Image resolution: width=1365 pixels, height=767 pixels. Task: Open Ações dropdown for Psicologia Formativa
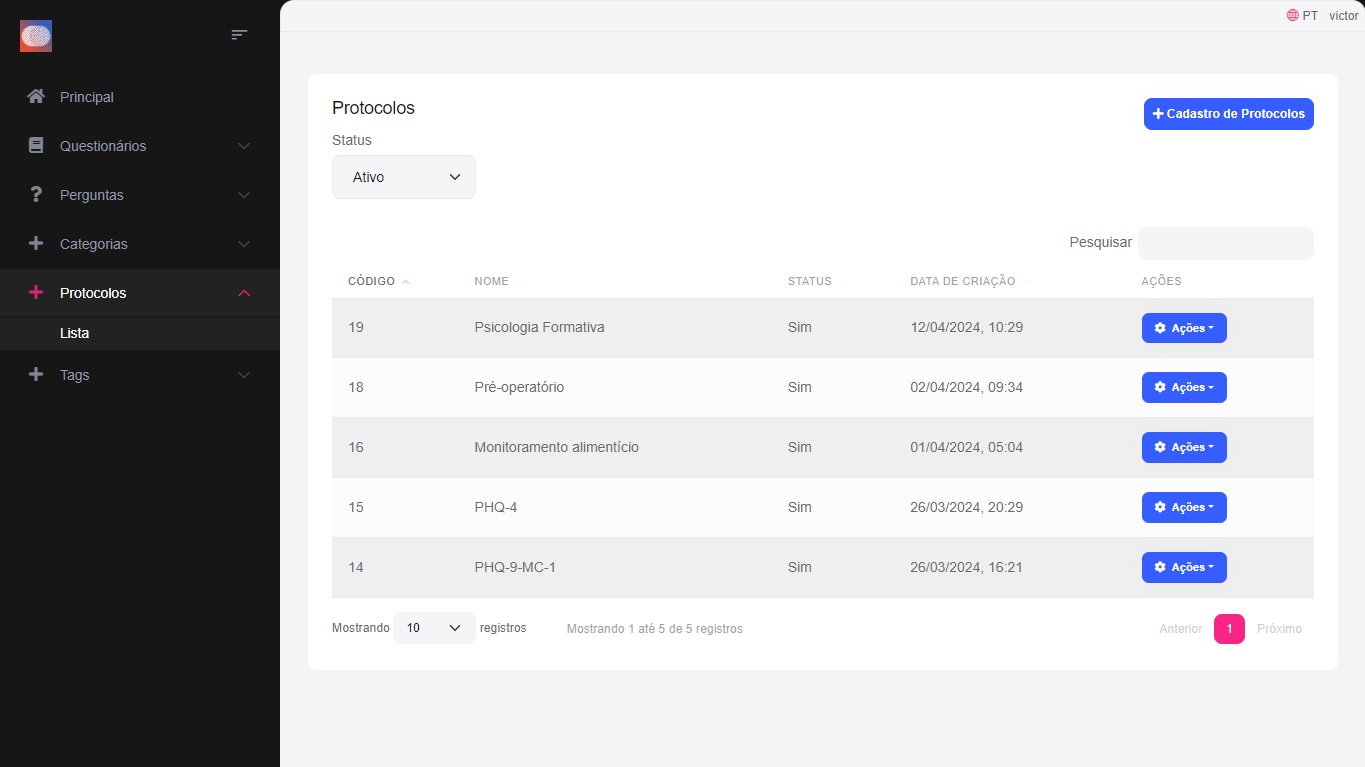coord(1184,328)
